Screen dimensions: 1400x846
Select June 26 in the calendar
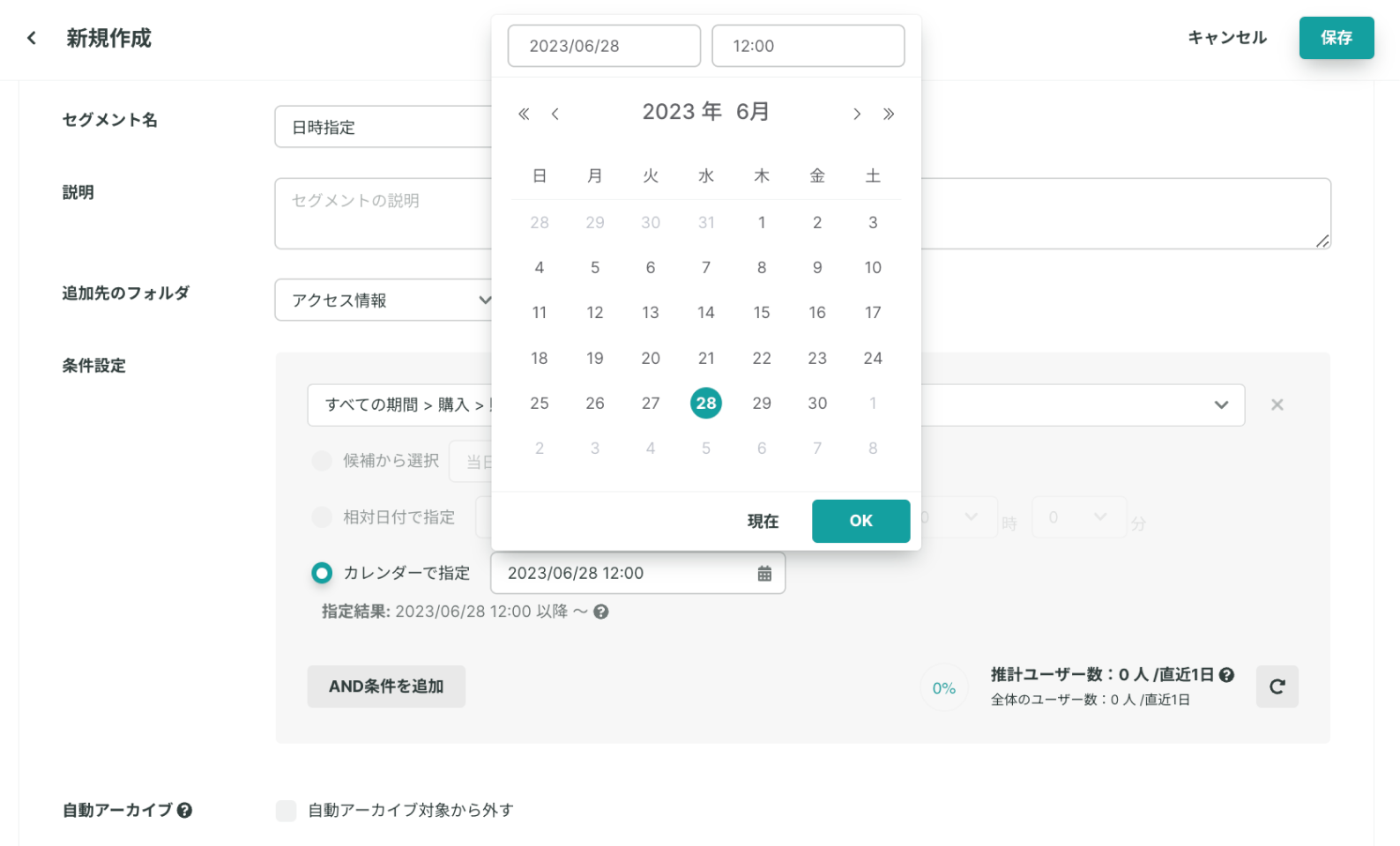click(x=595, y=404)
